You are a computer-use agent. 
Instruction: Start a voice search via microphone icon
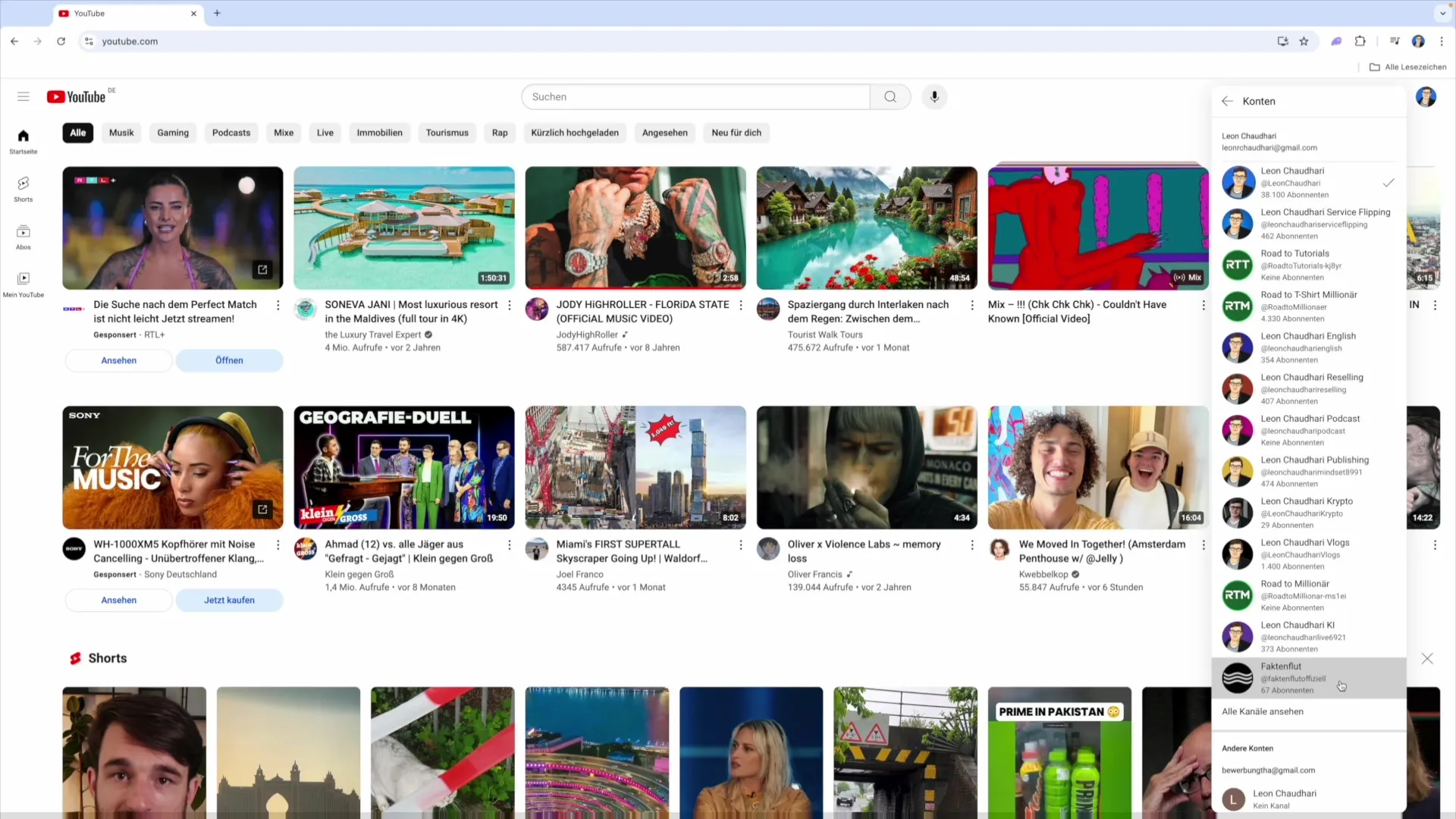pos(934,96)
